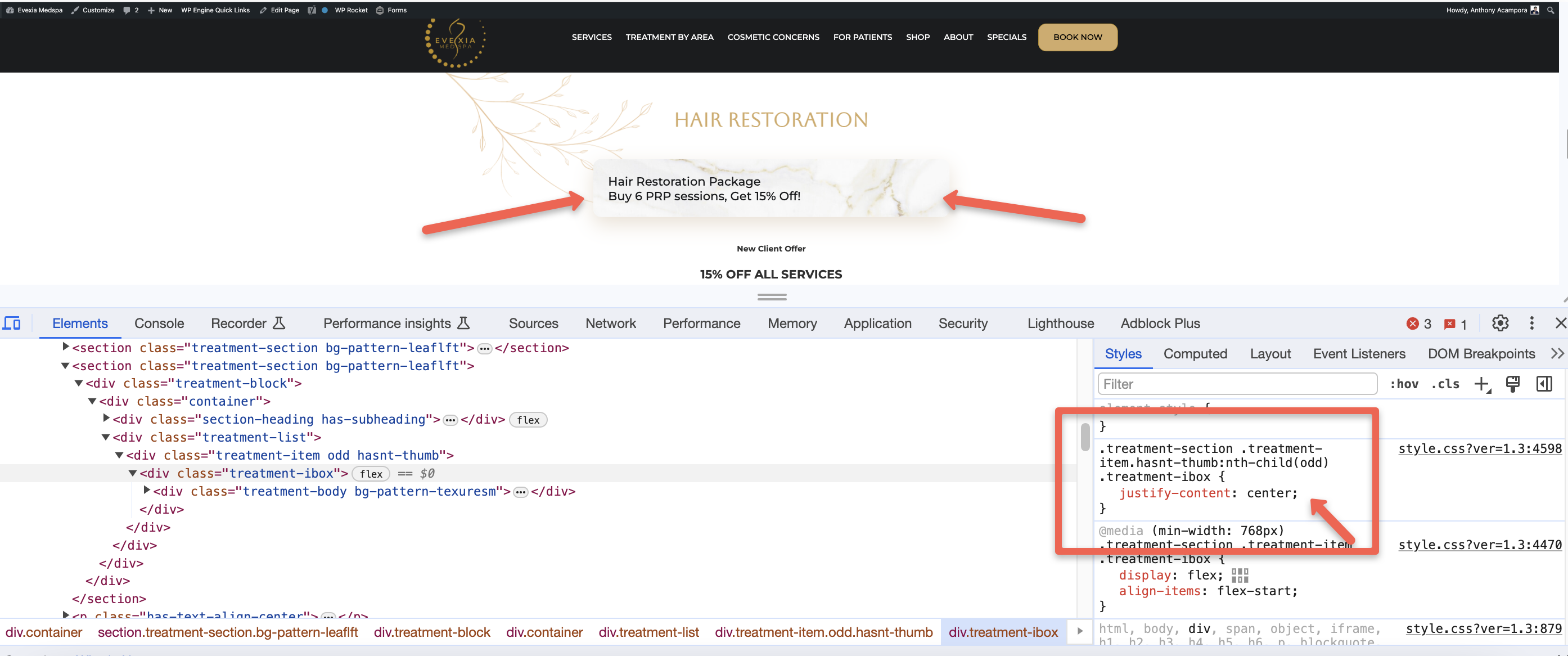Show more Styles pane tabs chevron
Screen dimensions: 1568x656
click(x=1557, y=354)
